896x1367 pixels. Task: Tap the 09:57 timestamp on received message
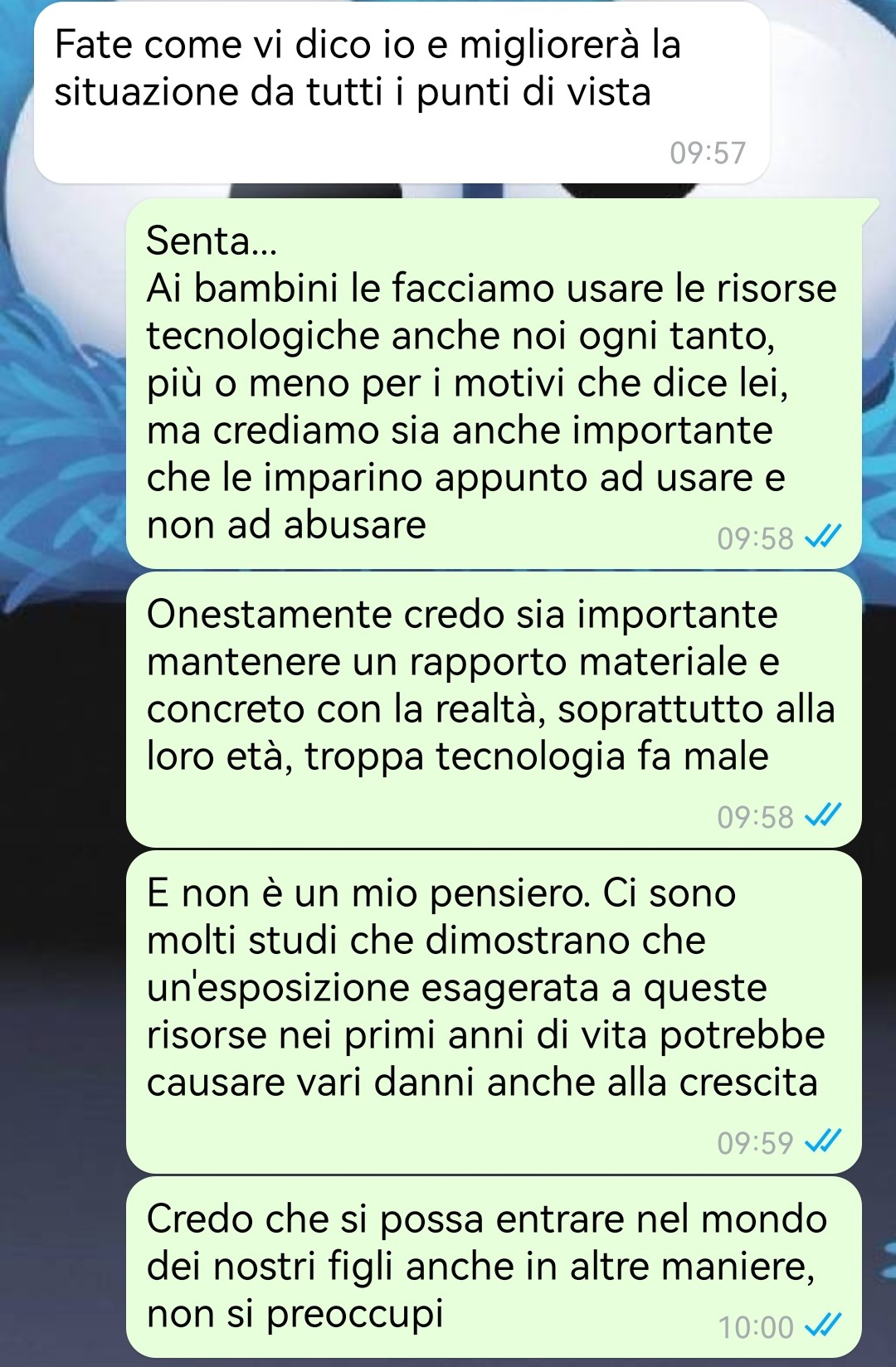pos(708,153)
